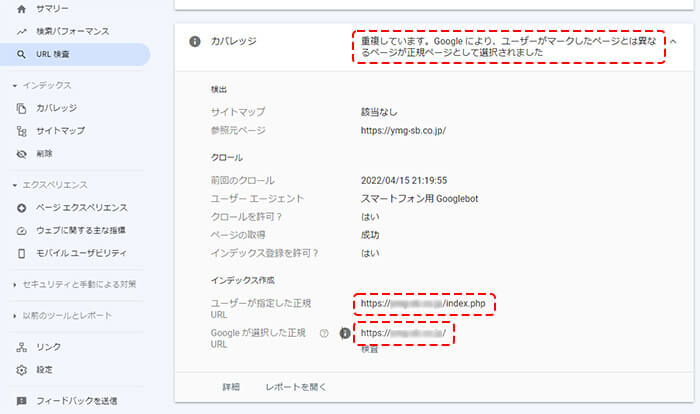
Task: Click ユーザーが指定した正規 URL label
Action: click(x=261, y=309)
